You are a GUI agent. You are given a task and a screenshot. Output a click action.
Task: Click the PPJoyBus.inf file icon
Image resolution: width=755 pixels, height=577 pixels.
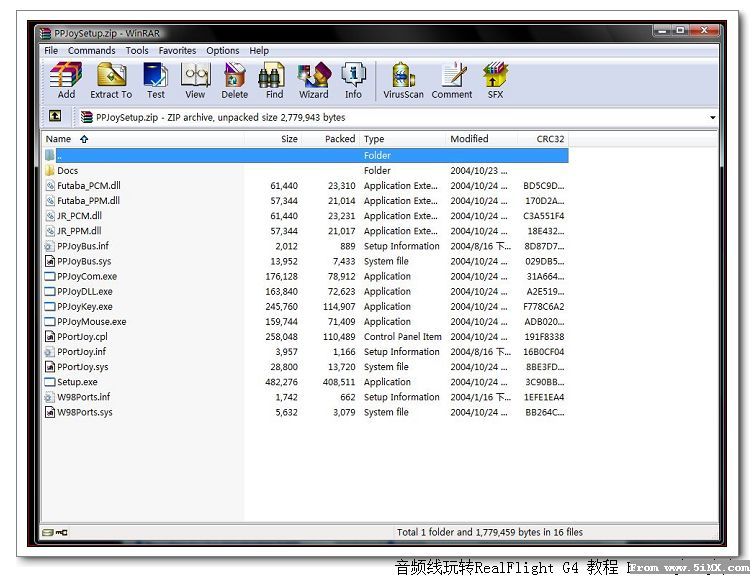click(50, 246)
